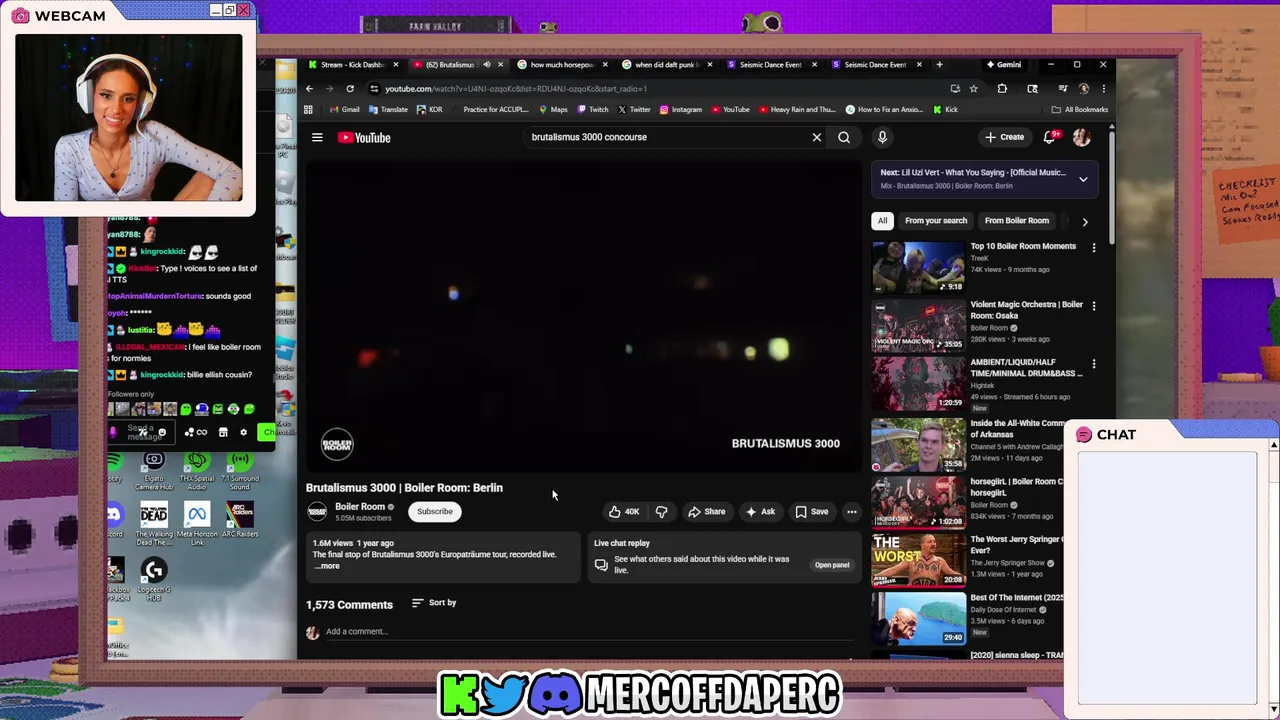Open the Twitch bookmark

[x=593, y=110]
